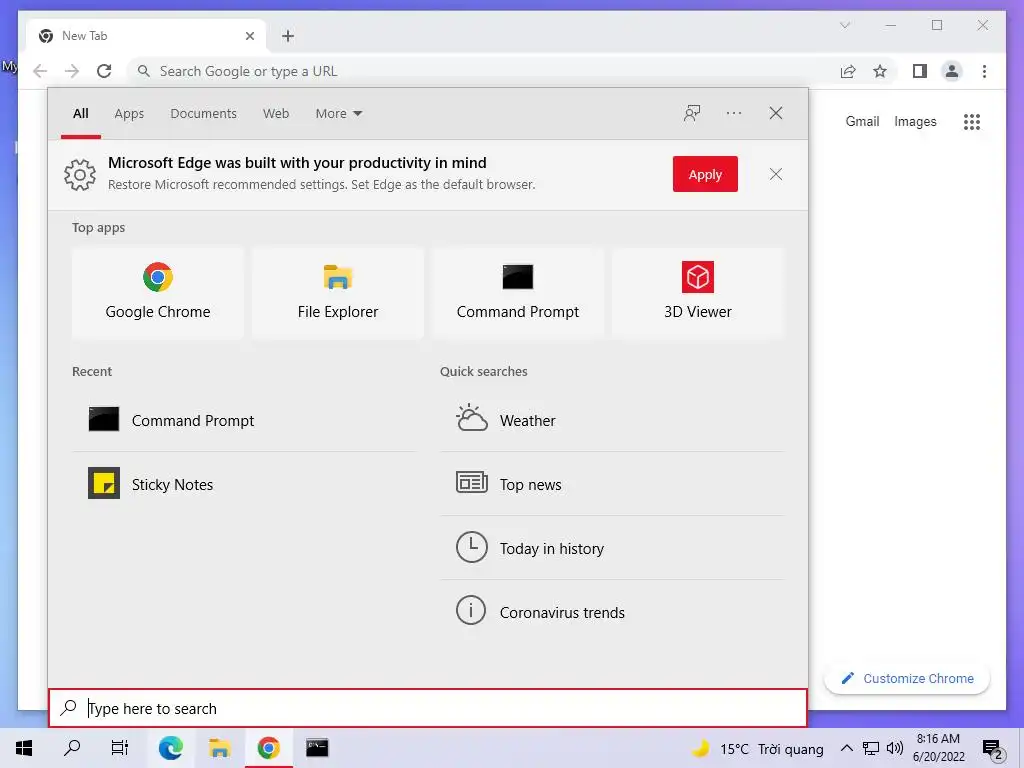The image size is (1024, 768).
Task: Dismiss the Microsoft Edge suggestion banner
Action: [775, 174]
